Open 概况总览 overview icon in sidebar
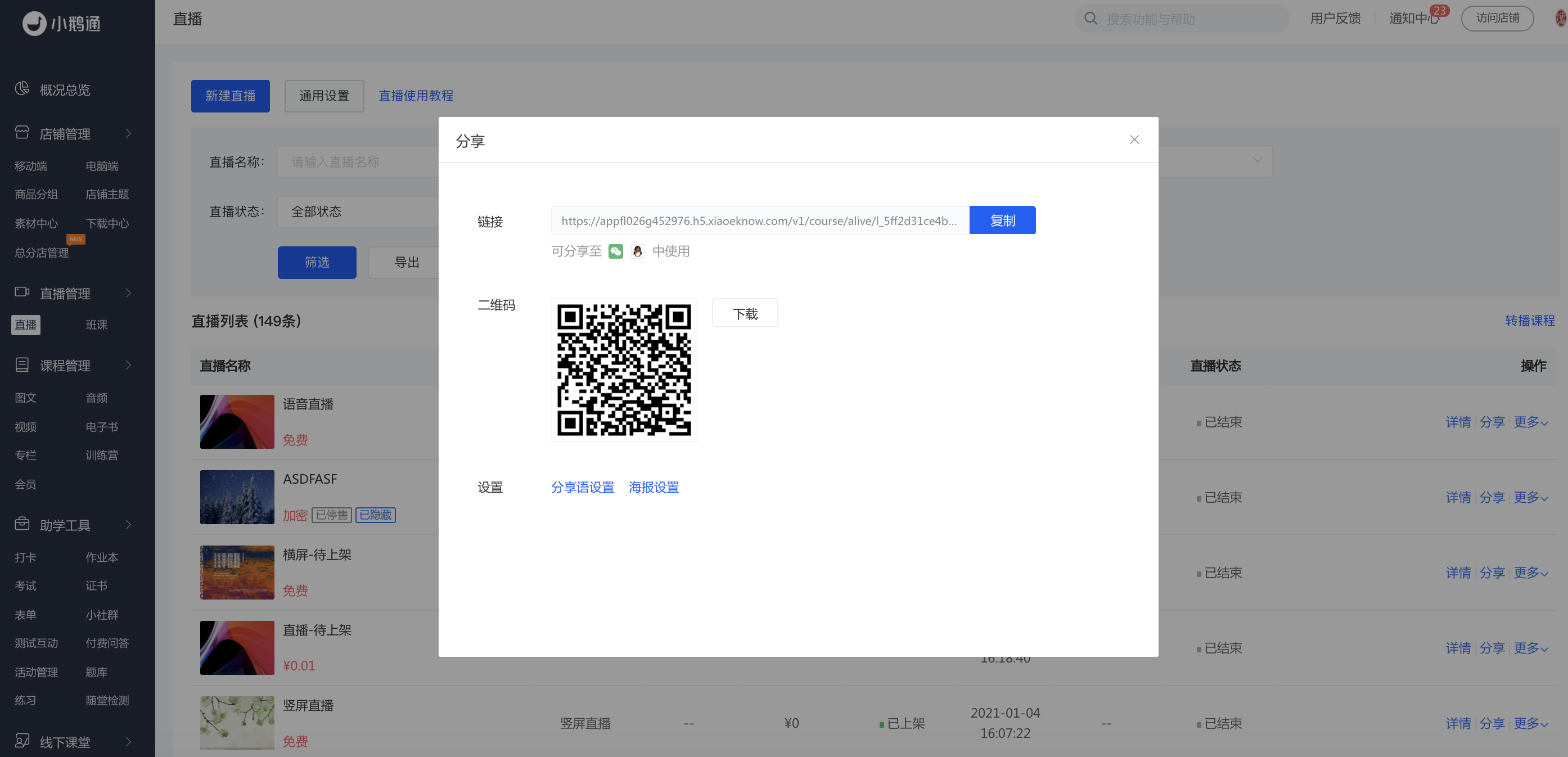 point(22,89)
